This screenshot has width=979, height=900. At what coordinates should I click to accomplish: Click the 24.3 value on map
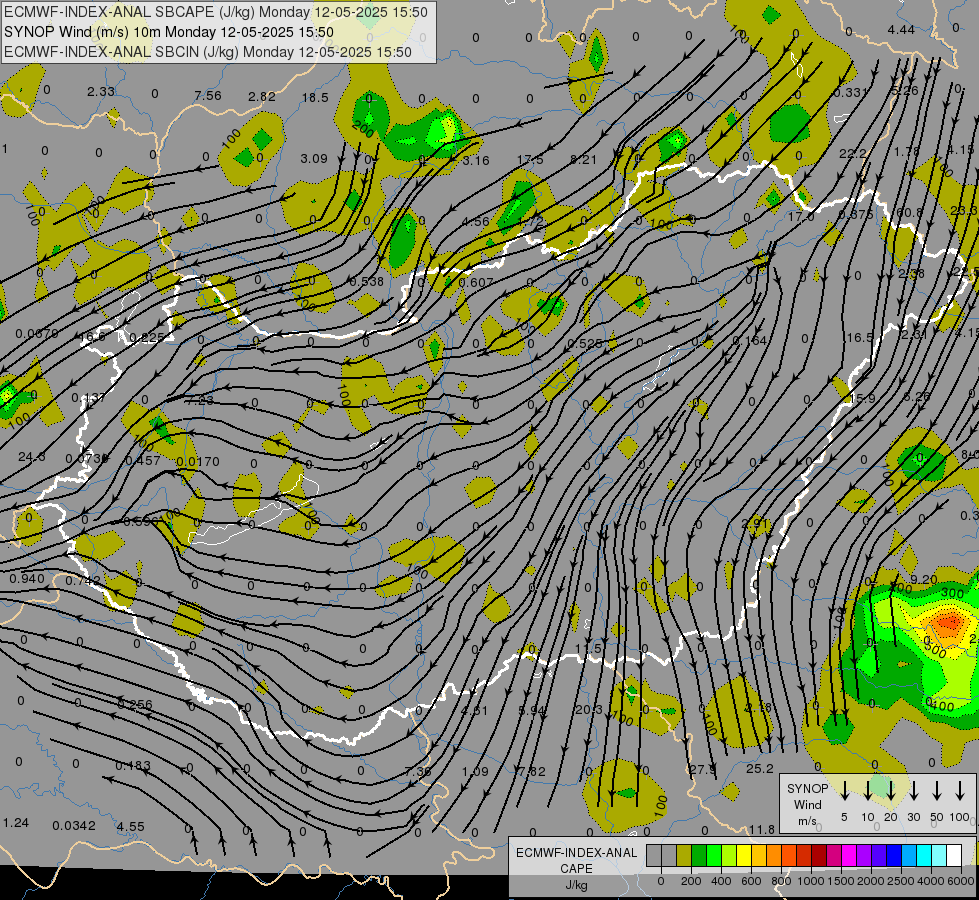31,457
